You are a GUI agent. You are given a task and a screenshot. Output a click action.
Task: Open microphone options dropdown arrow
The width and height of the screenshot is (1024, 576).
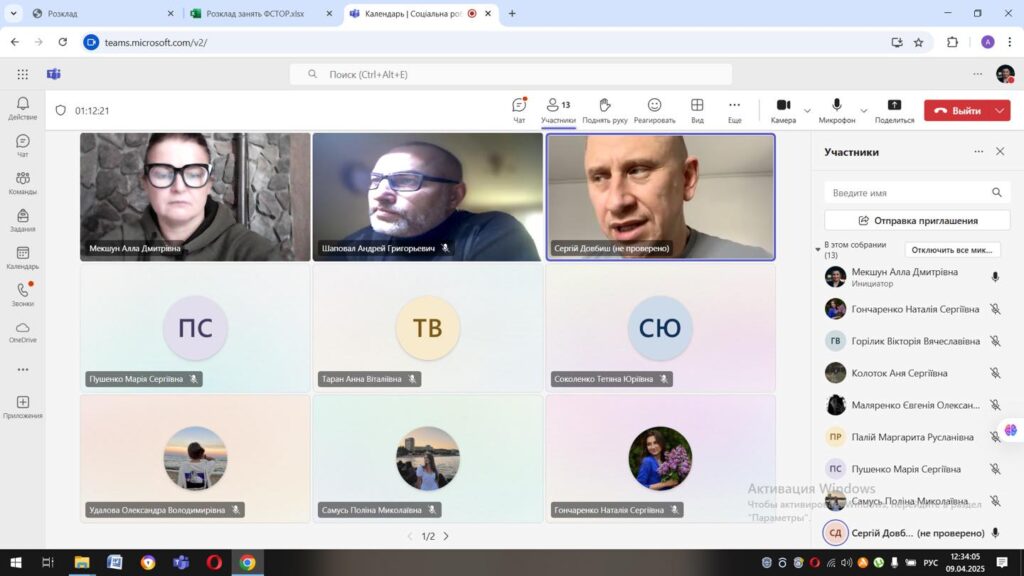(x=864, y=111)
